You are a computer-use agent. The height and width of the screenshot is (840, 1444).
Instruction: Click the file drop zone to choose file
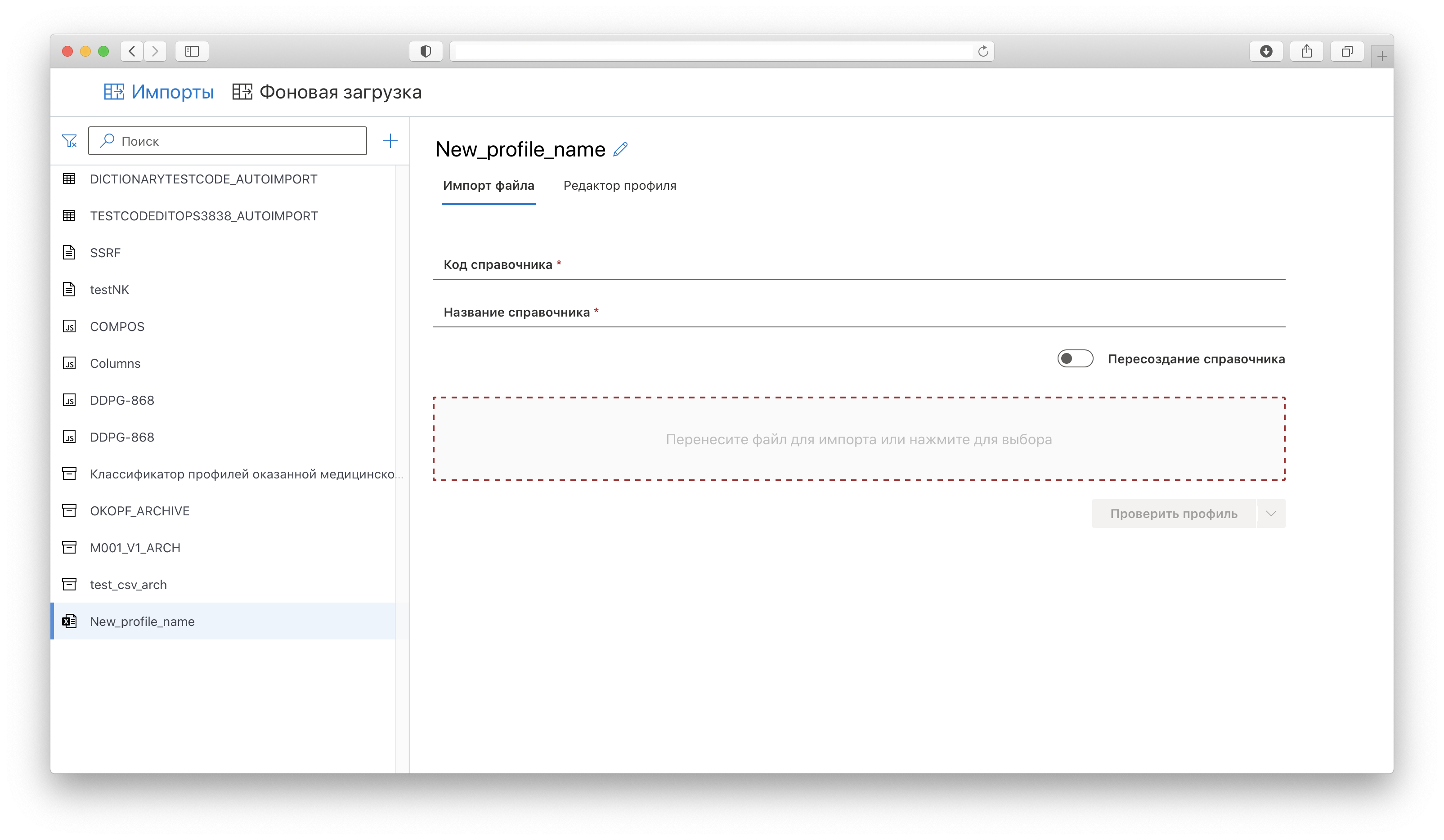coord(858,439)
